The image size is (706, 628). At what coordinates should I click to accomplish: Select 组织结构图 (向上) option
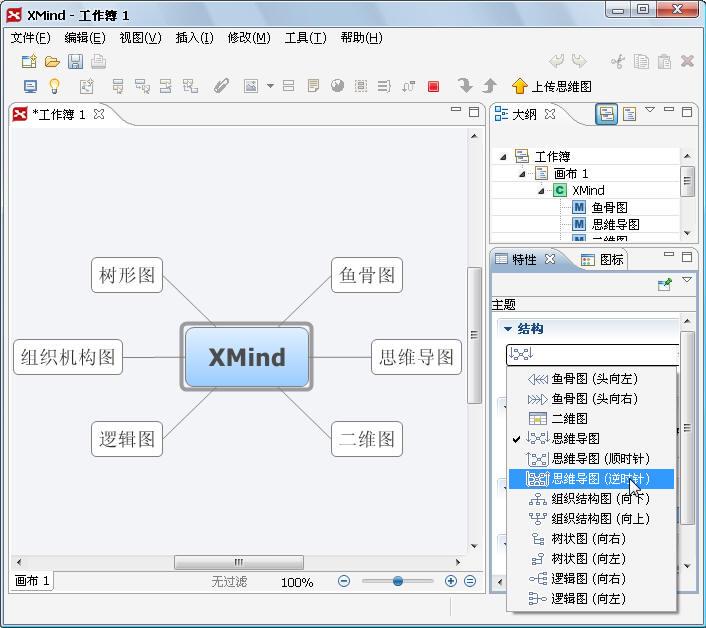592,519
